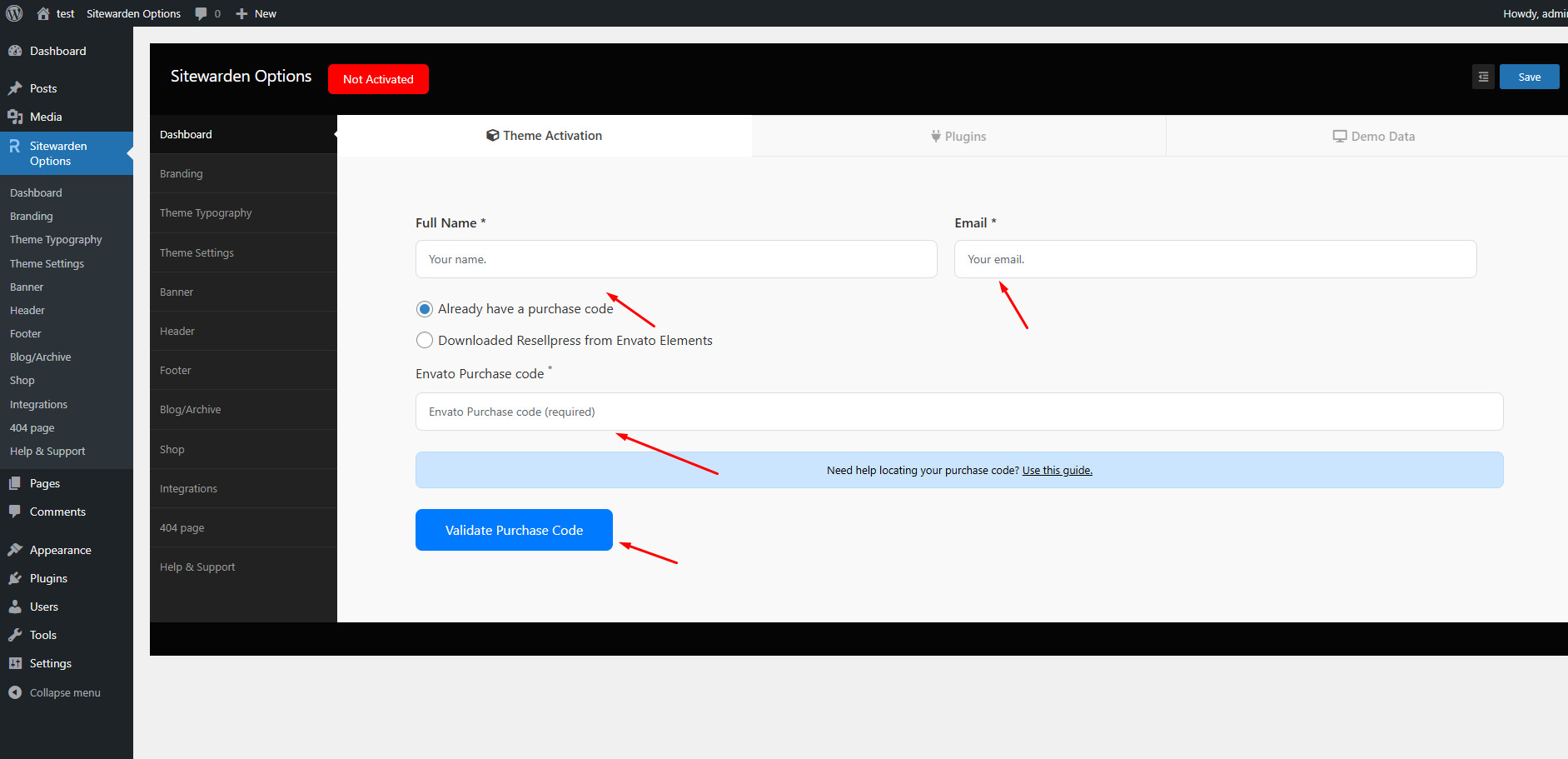
Task: Click the plus New icon in admin bar
Action: coord(241,13)
